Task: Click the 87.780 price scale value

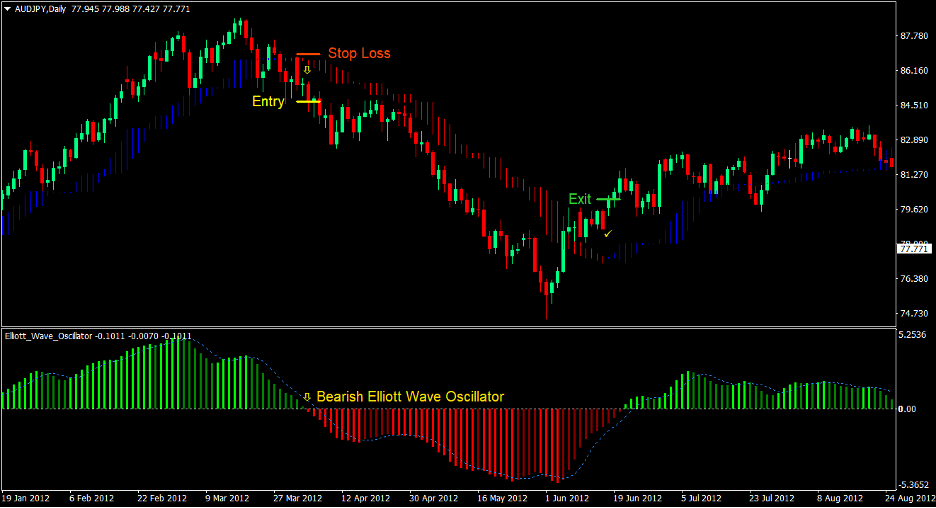Action: pyautogui.click(x=914, y=36)
